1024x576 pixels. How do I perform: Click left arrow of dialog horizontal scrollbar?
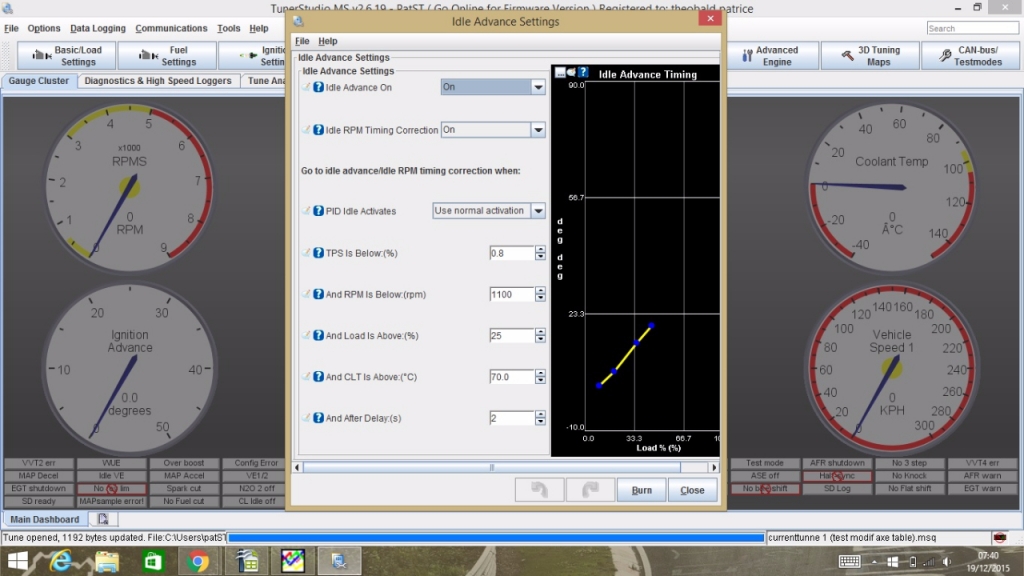coord(297,468)
